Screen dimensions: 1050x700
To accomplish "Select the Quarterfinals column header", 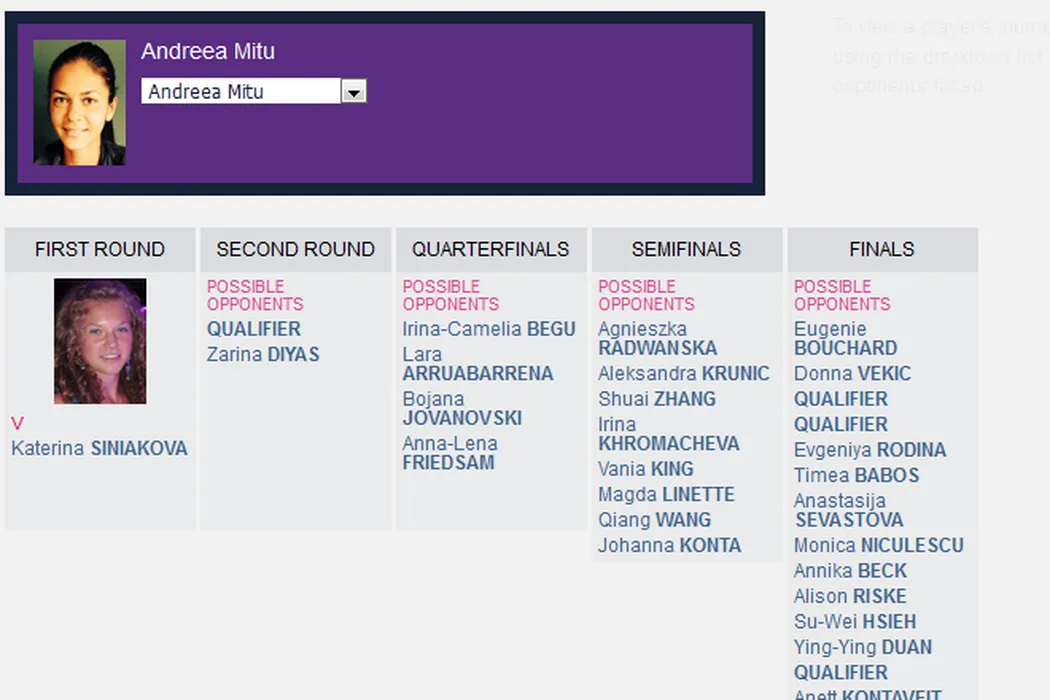I will point(490,249).
